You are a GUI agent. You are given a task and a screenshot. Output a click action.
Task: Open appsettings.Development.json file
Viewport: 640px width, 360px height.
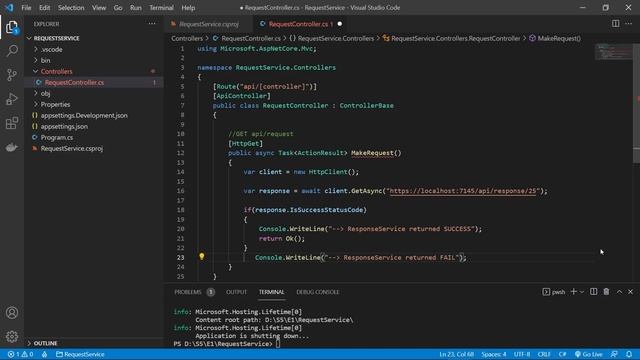click(84, 115)
